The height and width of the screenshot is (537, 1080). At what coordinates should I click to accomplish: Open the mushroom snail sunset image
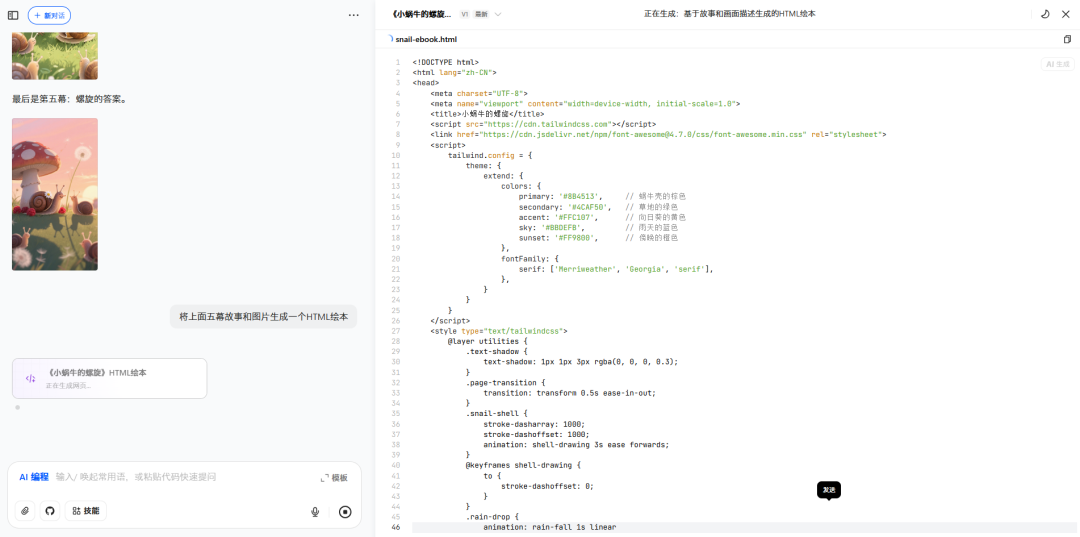point(55,194)
